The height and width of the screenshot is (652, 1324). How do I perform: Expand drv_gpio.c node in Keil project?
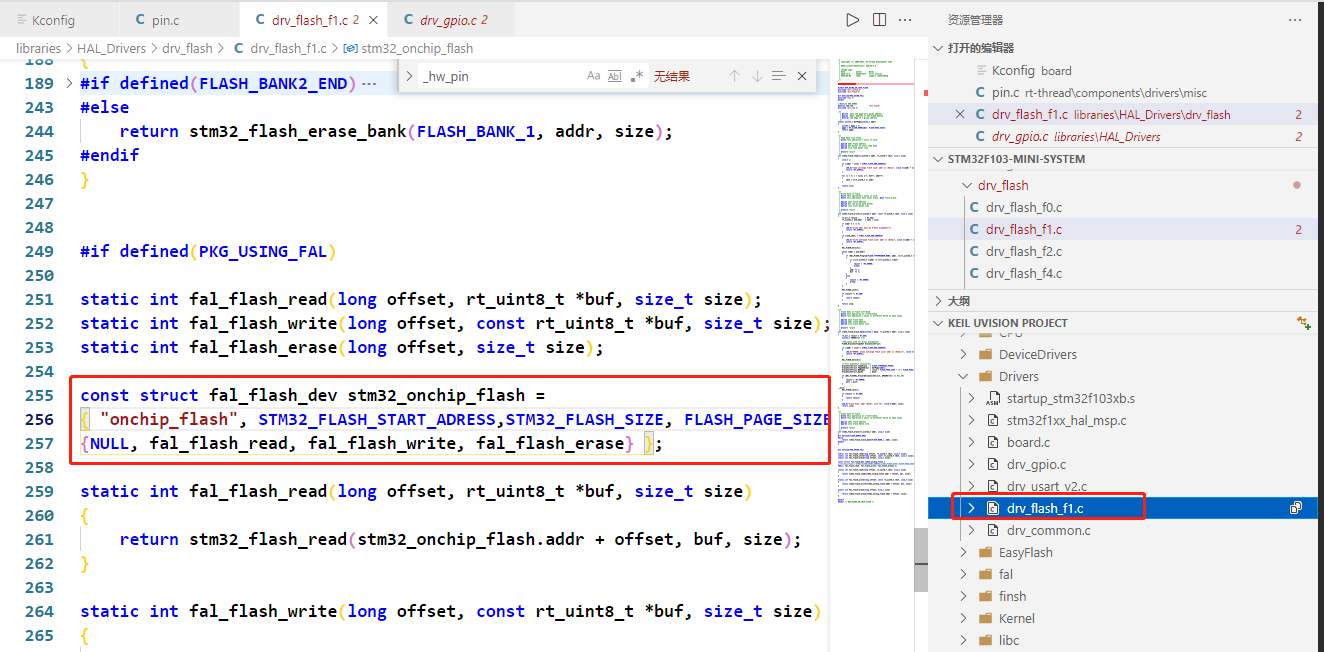click(971, 464)
